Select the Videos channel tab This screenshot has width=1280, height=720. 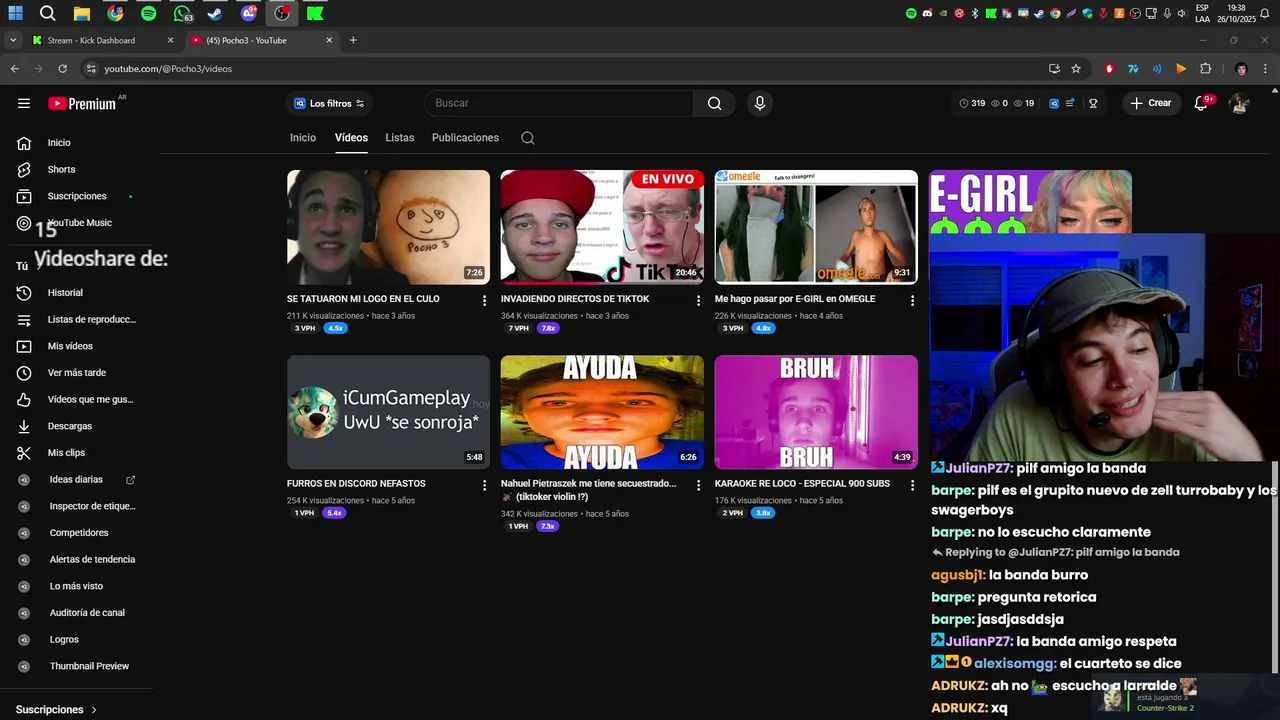(x=351, y=138)
